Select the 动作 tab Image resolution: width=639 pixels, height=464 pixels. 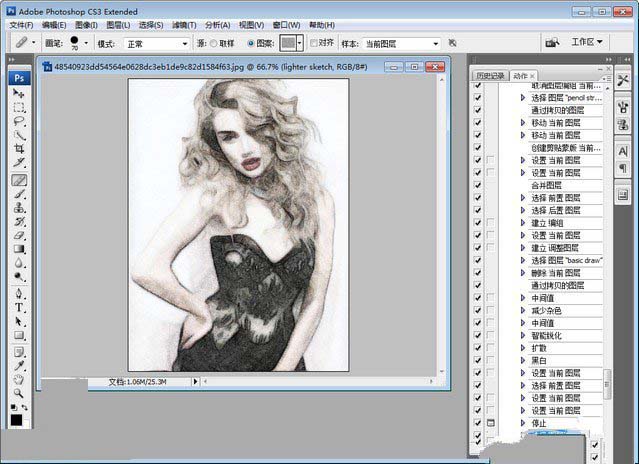[520, 76]
